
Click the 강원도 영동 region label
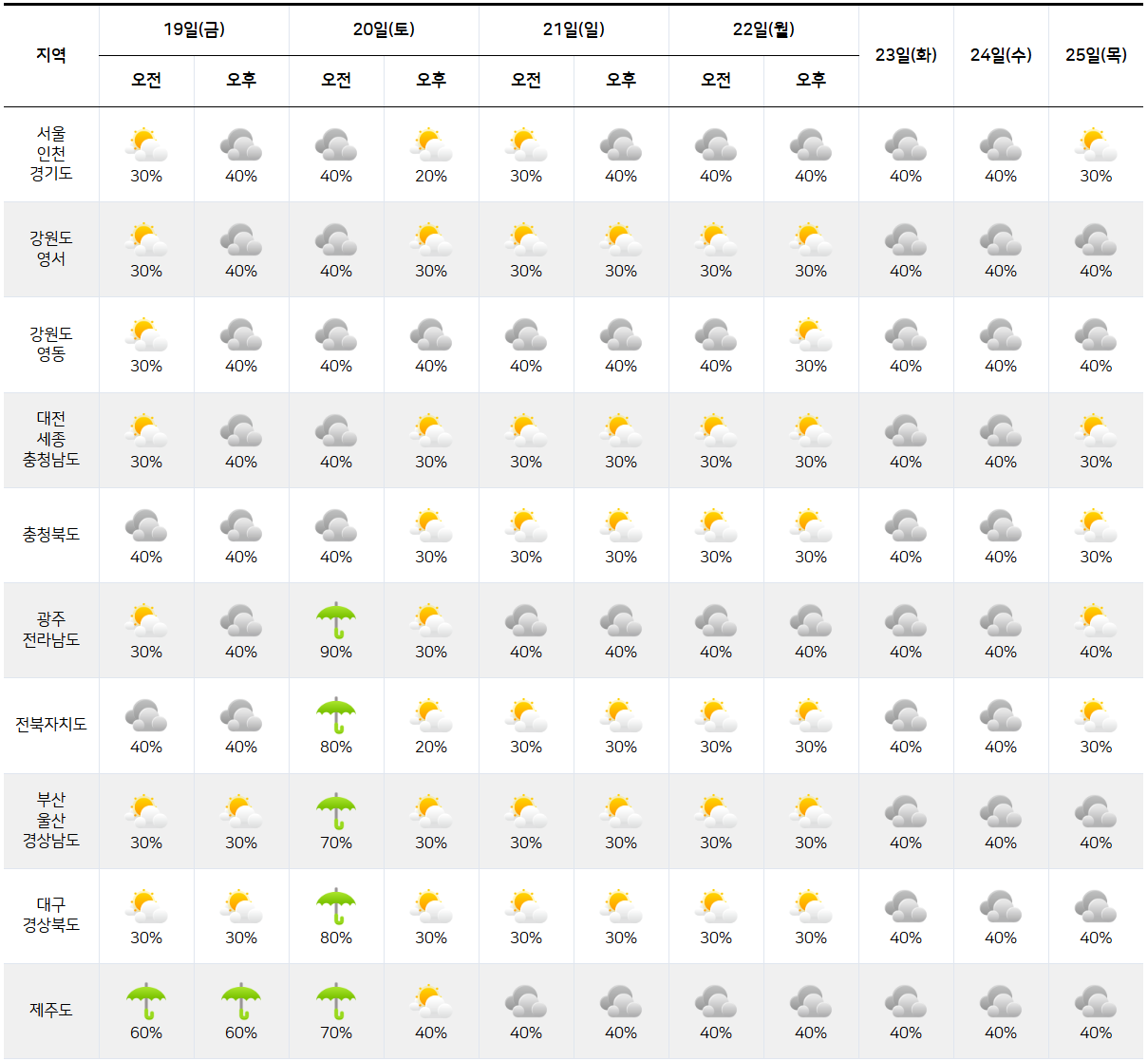pos(51,344)
